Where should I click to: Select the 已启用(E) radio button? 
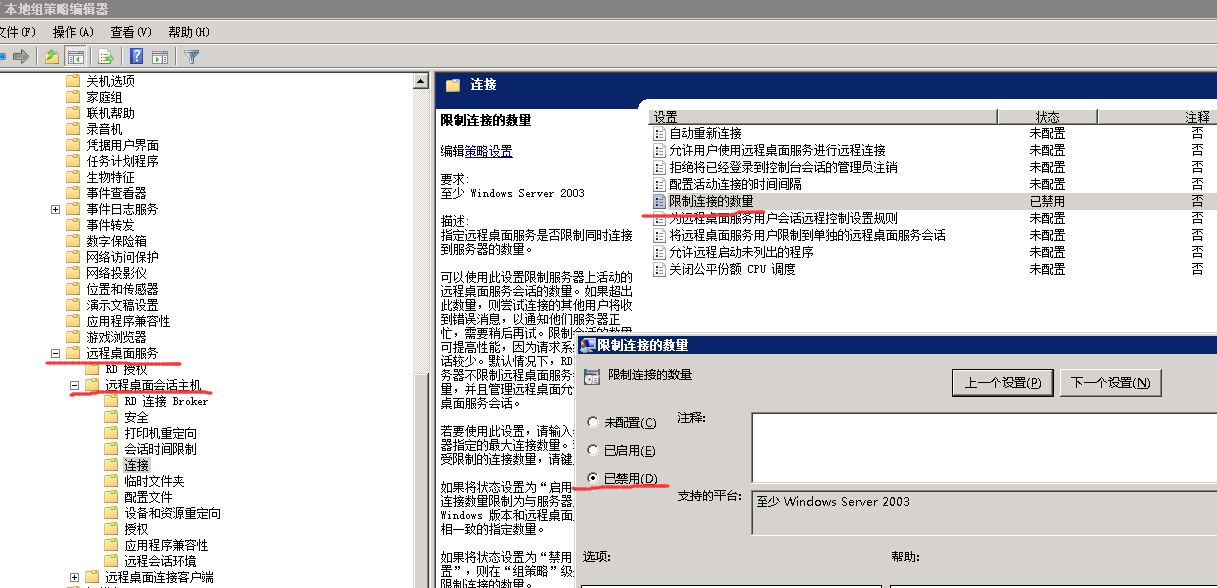point(594,451)
